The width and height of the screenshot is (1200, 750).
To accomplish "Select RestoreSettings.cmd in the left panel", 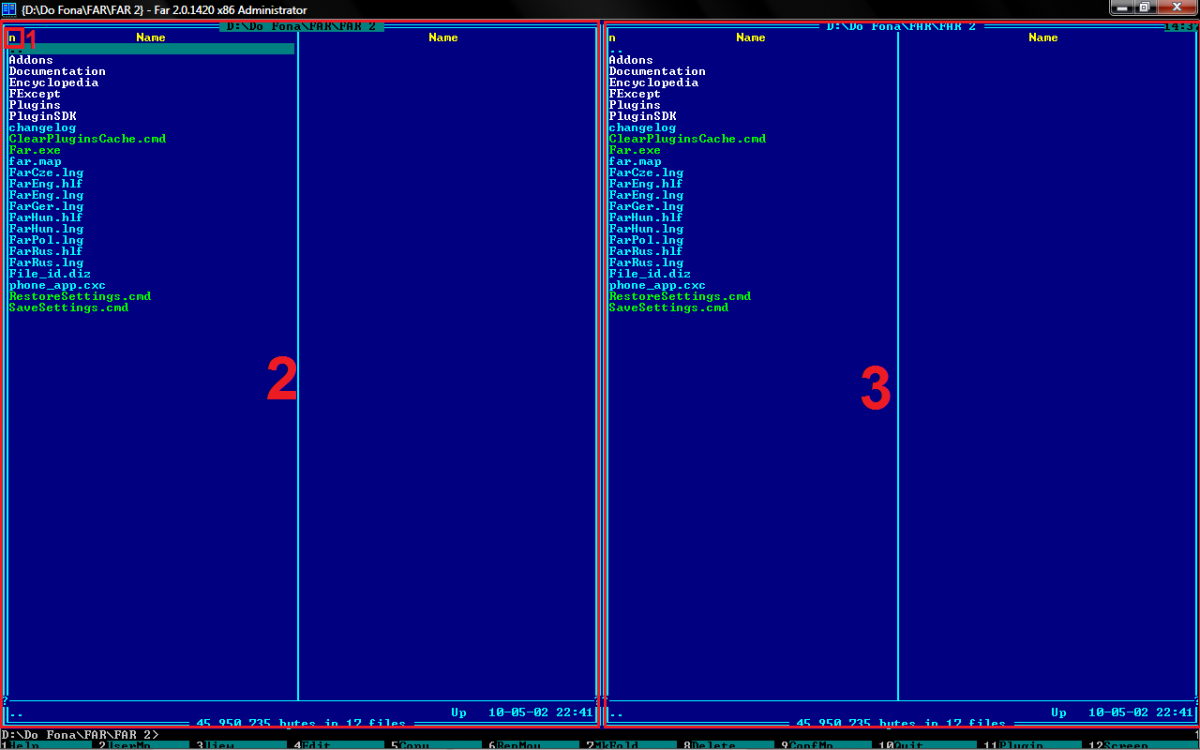I will pyautogui.click(x=80, y=296).
